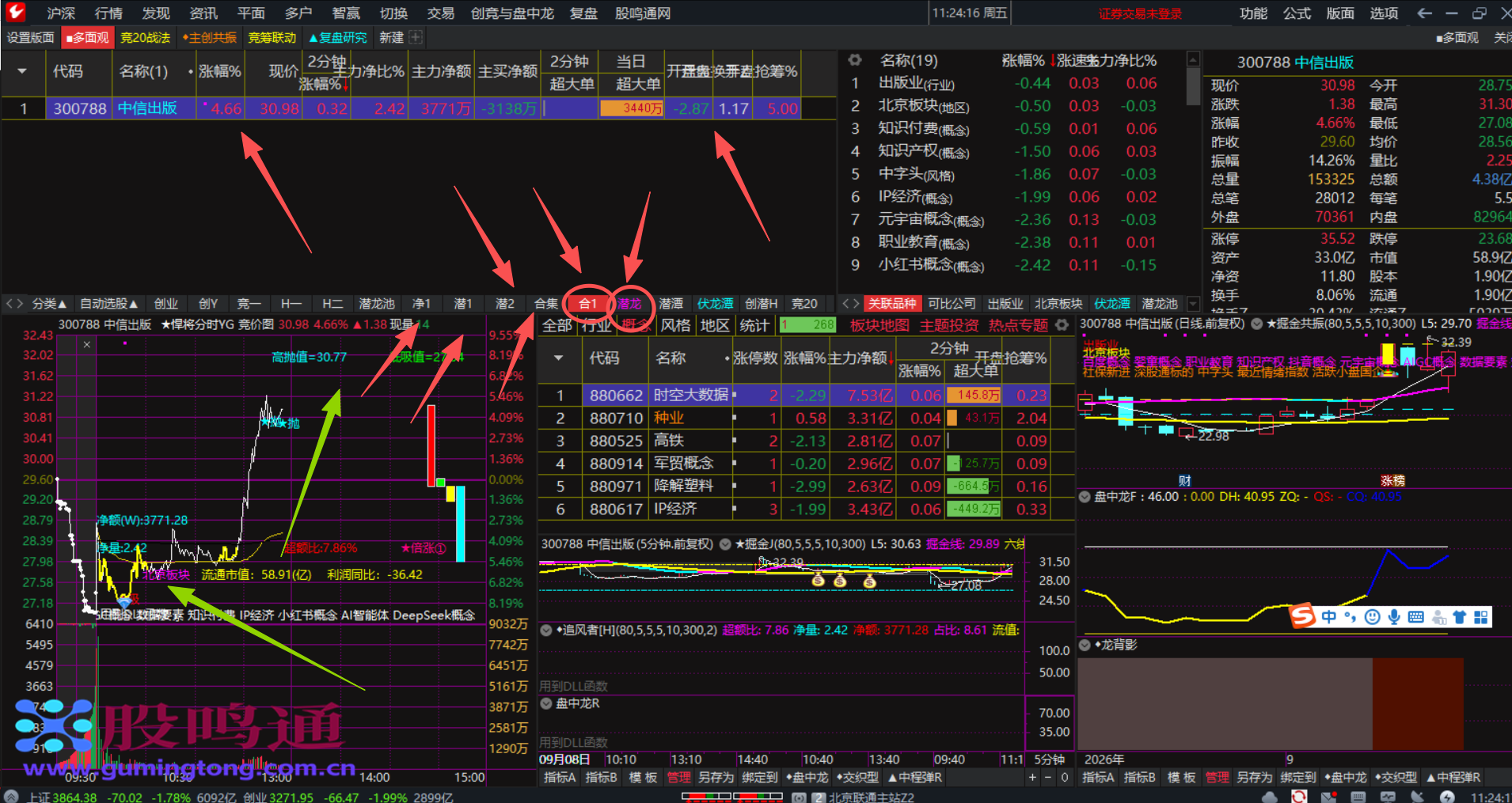The image size is (1512, 803).
Task: Click the red app logo icon
Action: point(15,13)
